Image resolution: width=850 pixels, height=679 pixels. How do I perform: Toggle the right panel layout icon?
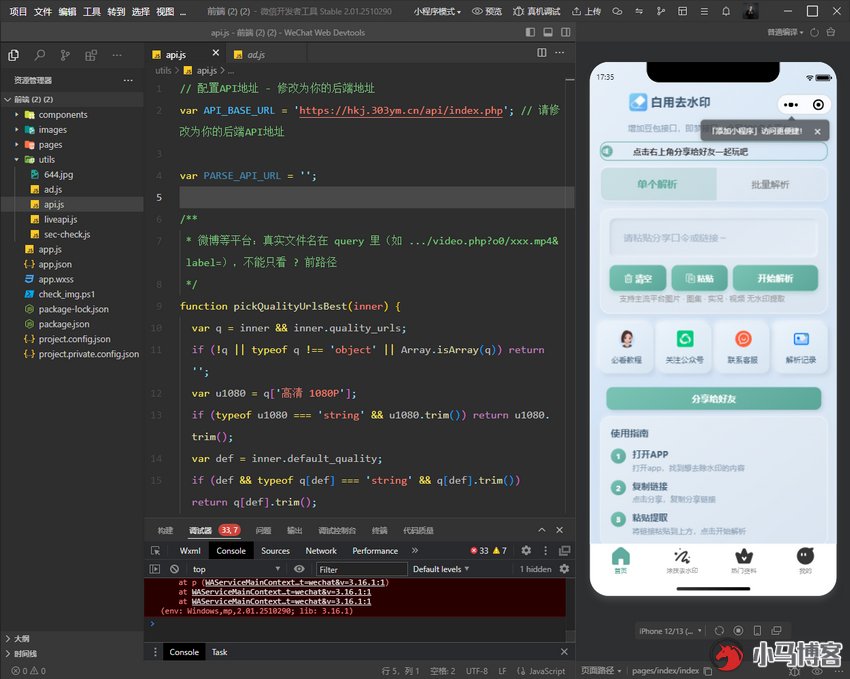[565, 33]
